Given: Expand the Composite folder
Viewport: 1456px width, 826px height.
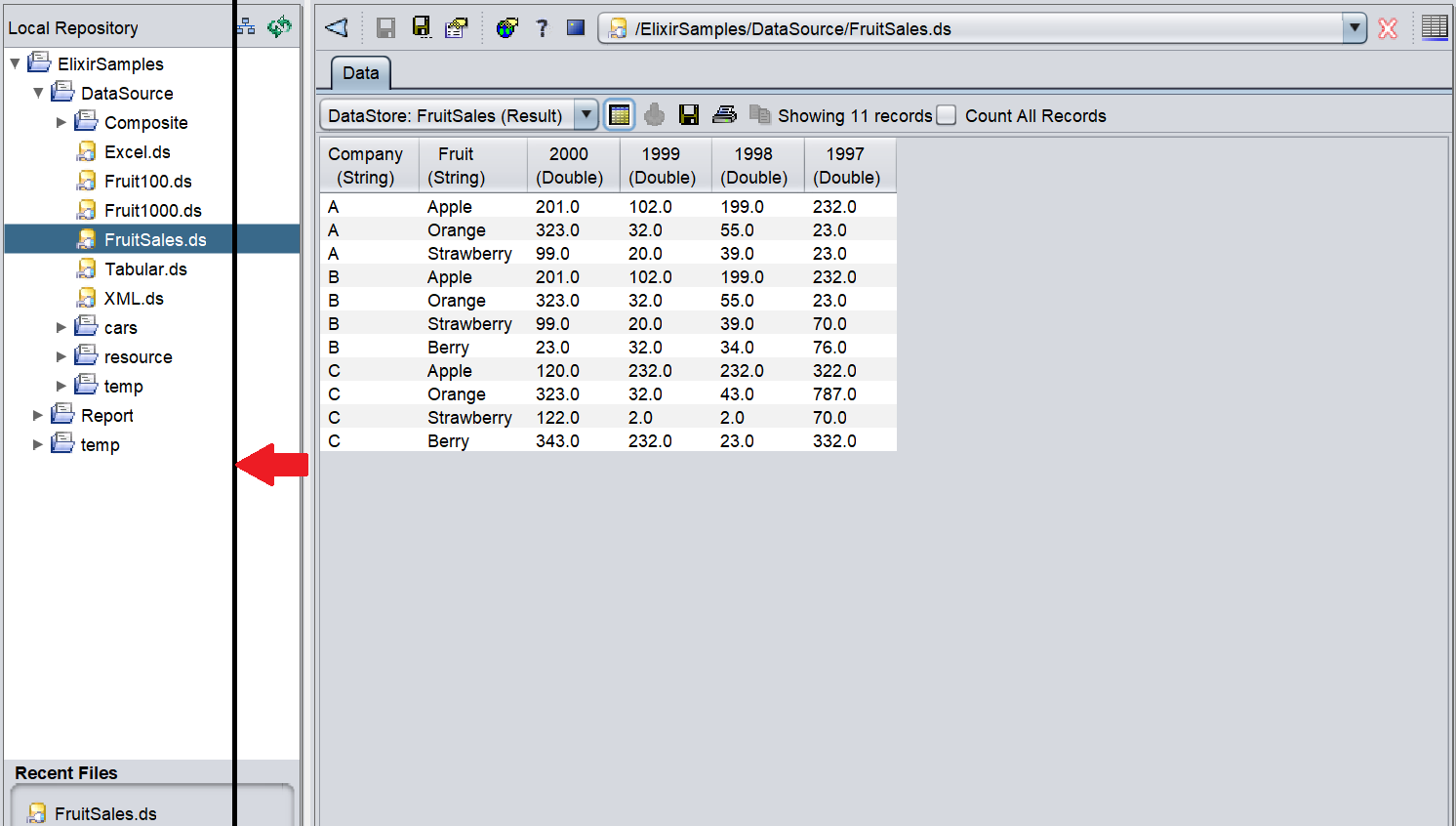Looking at the screenshot, I should tap(61, 123).
